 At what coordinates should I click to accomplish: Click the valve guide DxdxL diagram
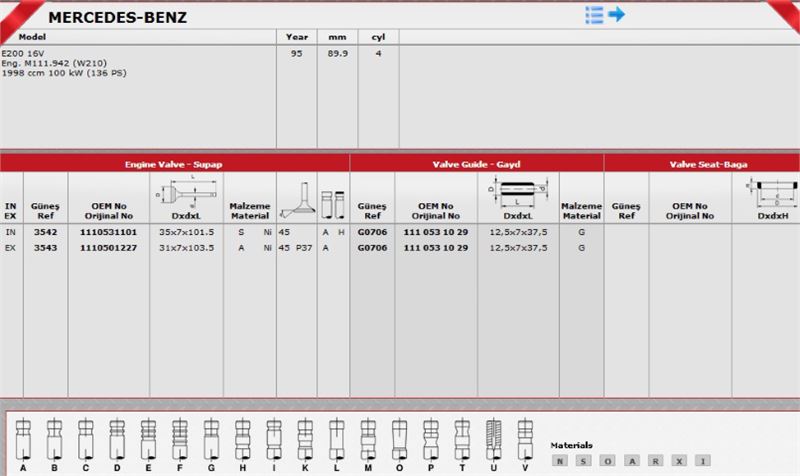[x=518, y=191]
